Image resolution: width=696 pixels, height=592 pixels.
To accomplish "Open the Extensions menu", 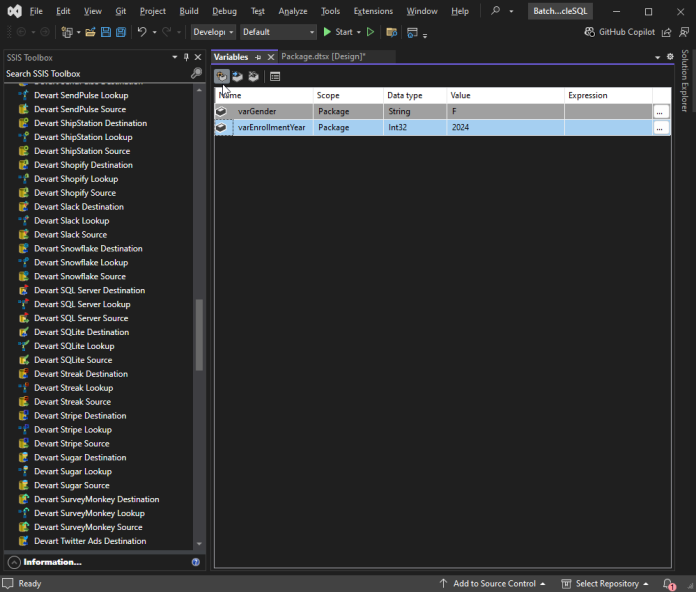I will point(373,11).
